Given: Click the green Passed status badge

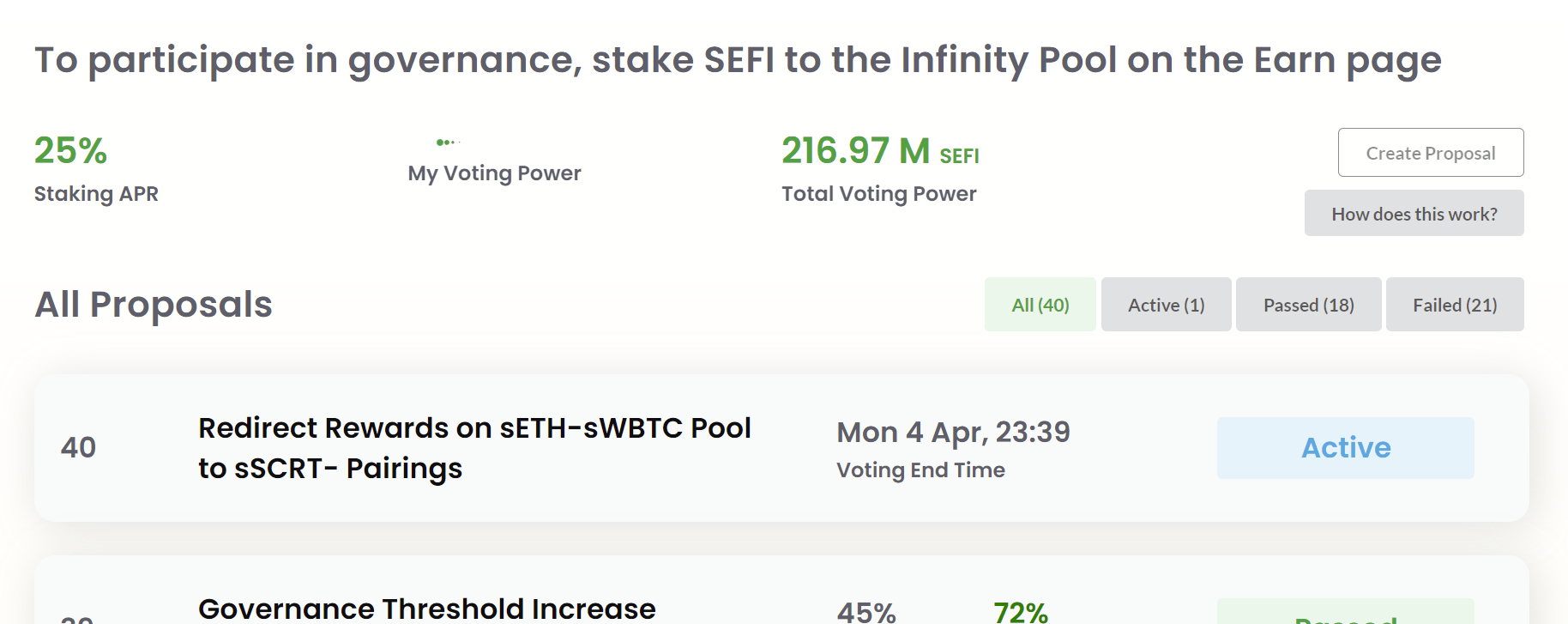Looking at the screenshot, I should pos(1345,615).
